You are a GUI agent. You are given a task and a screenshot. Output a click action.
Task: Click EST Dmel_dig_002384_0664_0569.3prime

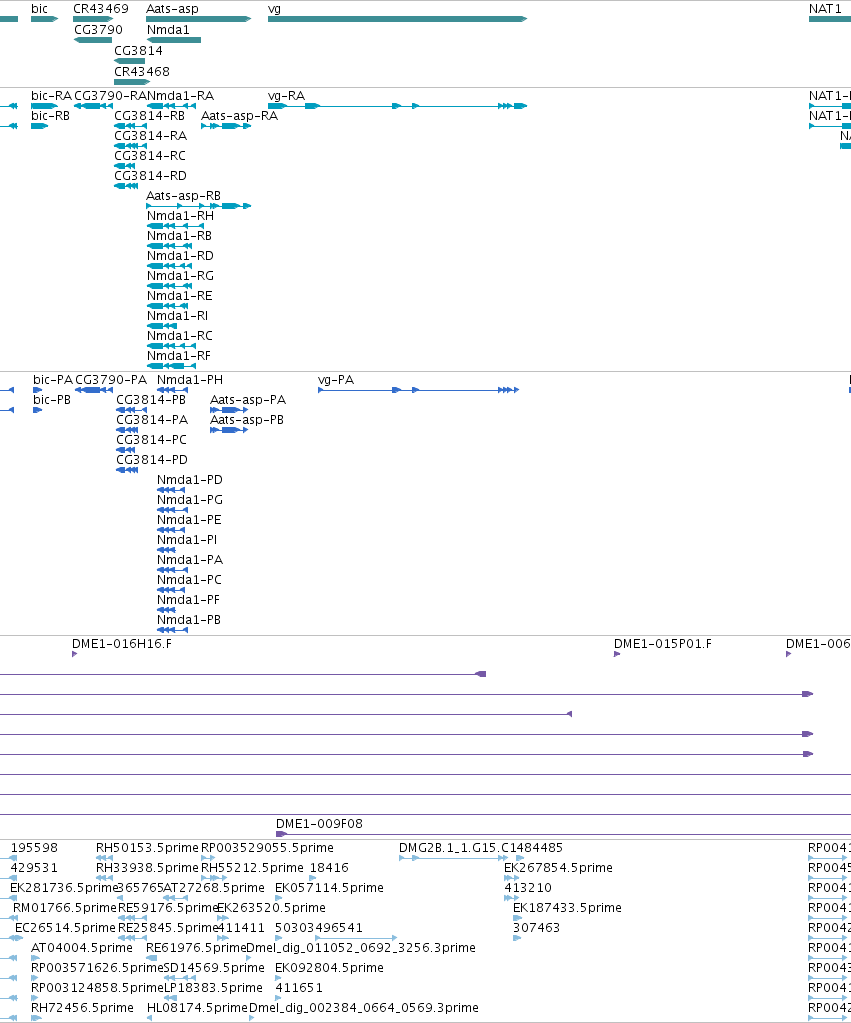click(x=364, y=1009)
